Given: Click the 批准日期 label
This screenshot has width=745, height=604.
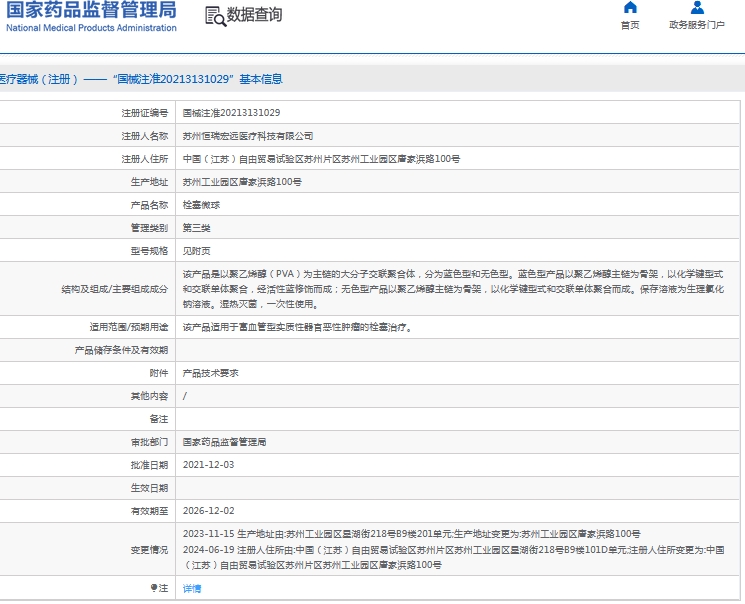Looking at the screenshot, I should click(149, 465).
